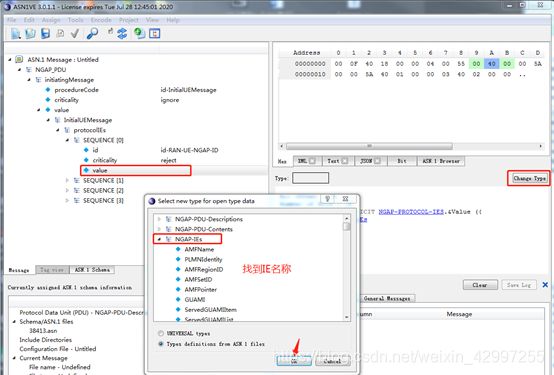
Task: Collapse the InitialUEMessage node
Action: click(x=48, y=120)
